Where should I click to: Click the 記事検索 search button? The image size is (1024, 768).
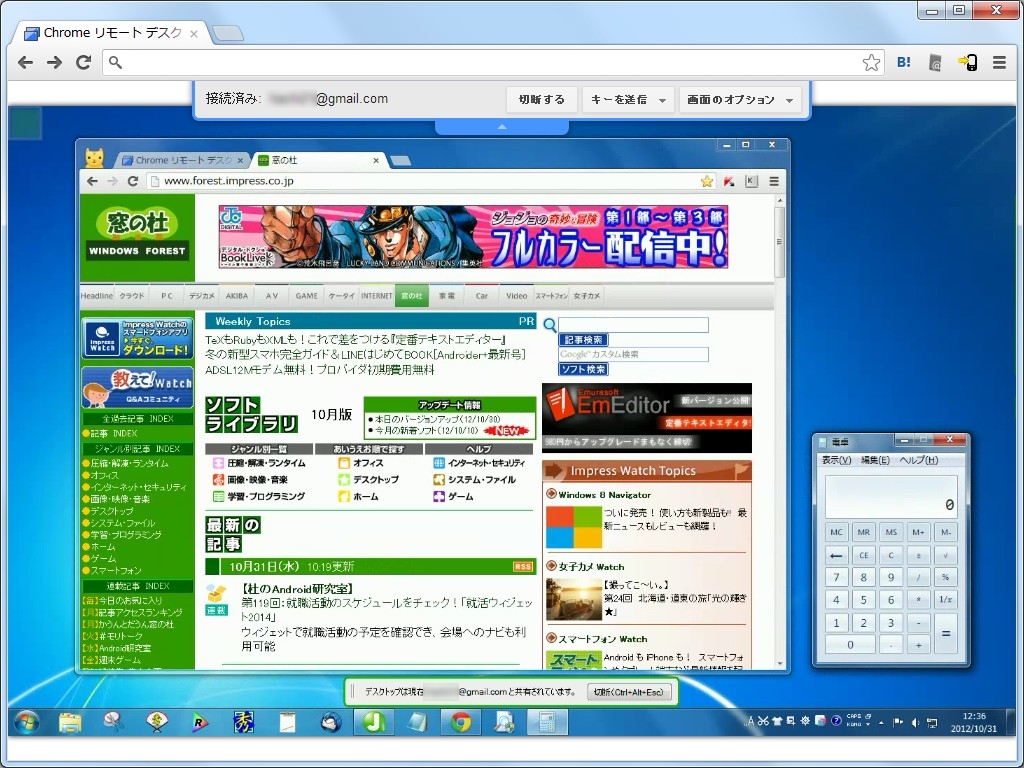(585, 338)
